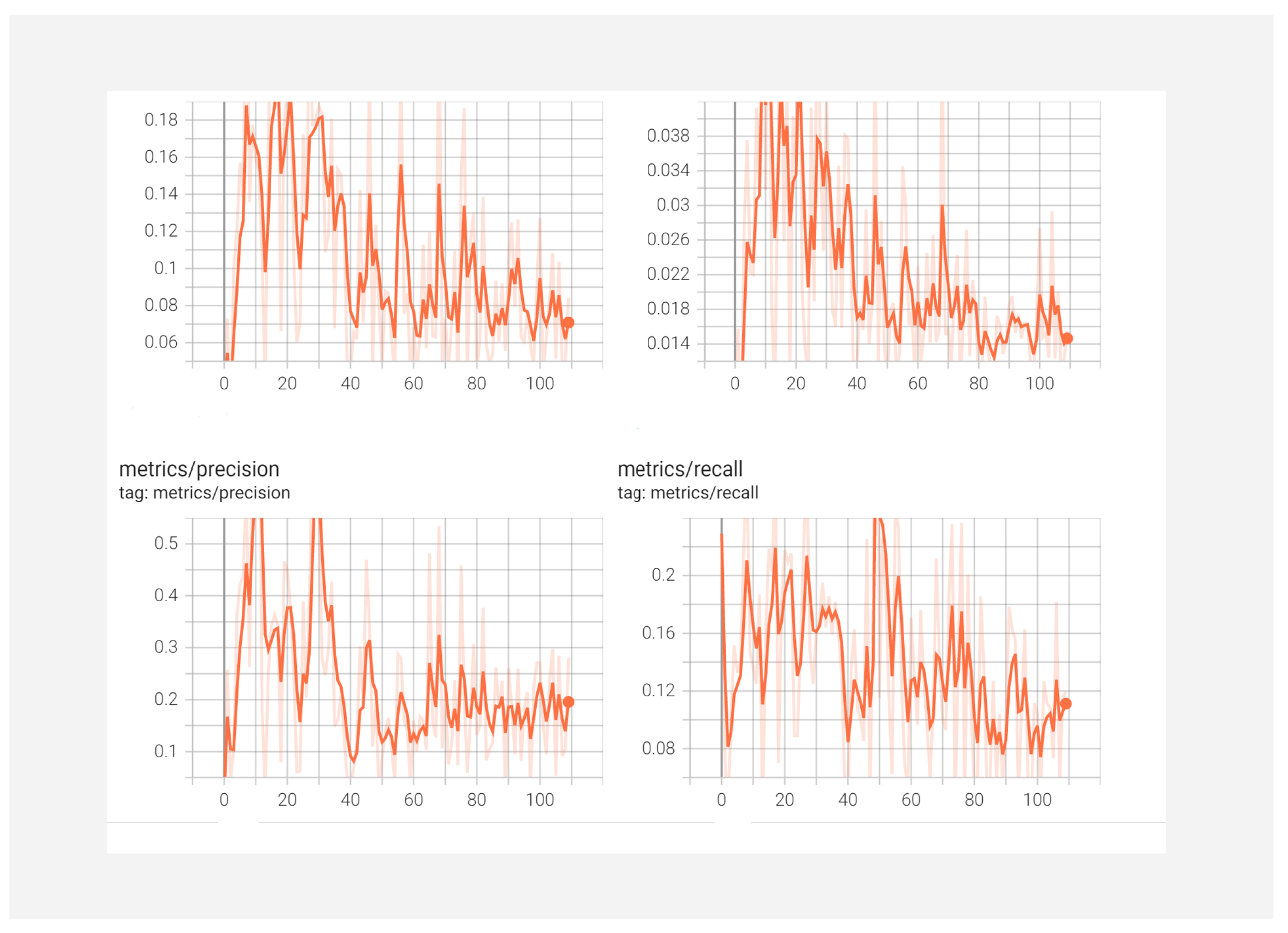Click the 0.038 y-axis label on top-right chart

668,136
